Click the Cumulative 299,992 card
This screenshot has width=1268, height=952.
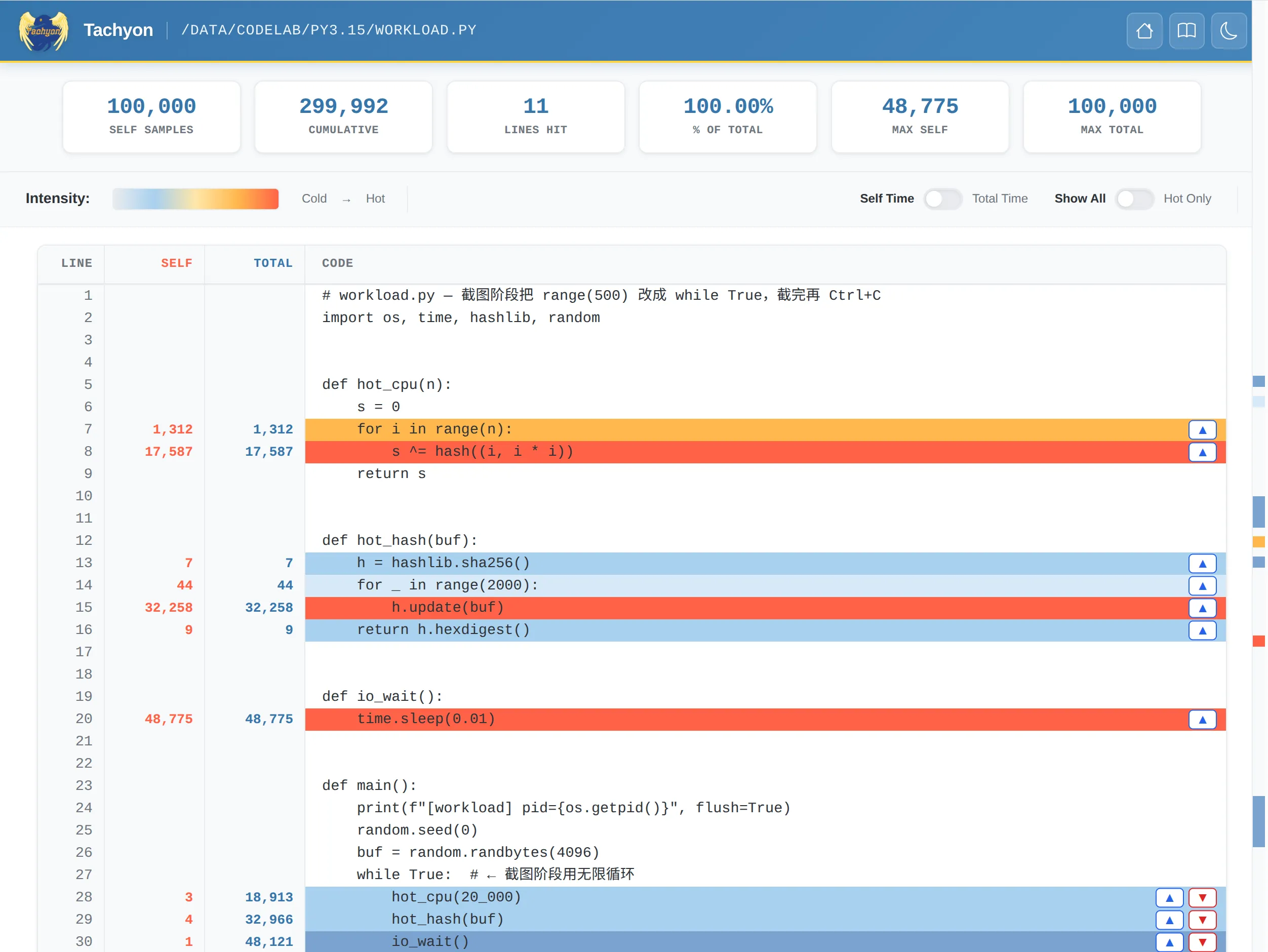(343, 117)
